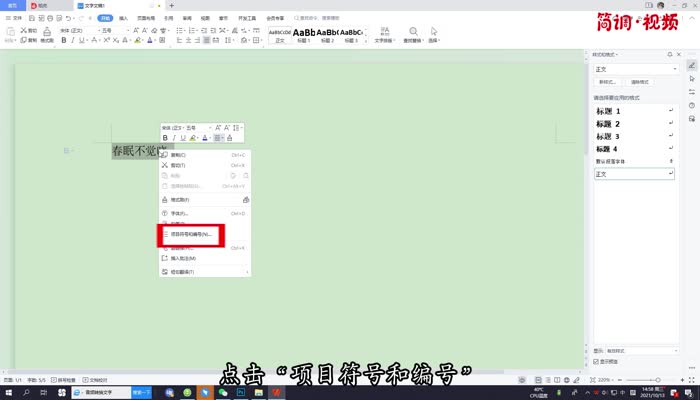Toggle the 显示预览 checkbox in the styles pane
Viewport: 700px width, 400px height.
coord(598,362)
